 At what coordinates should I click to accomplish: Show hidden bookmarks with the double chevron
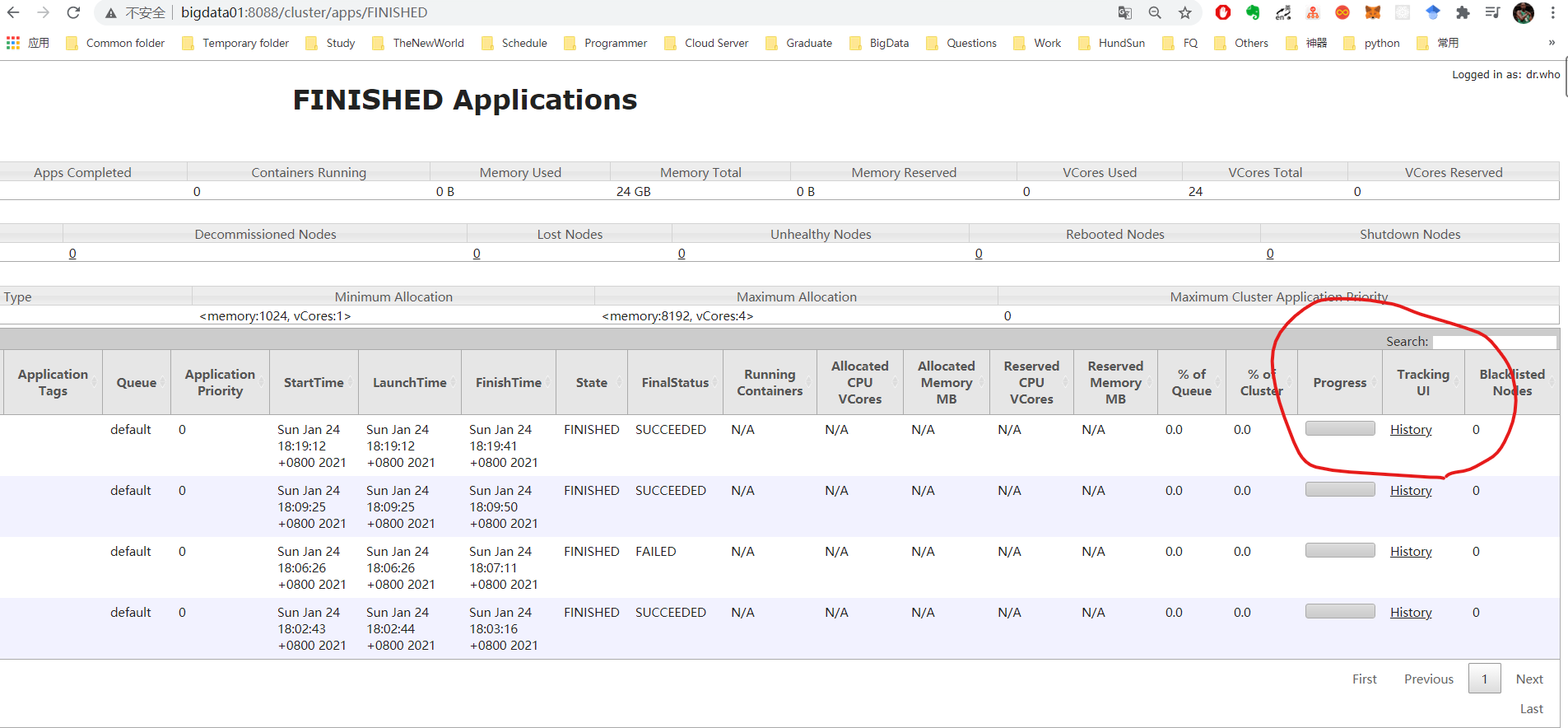tap(1552, 43)
